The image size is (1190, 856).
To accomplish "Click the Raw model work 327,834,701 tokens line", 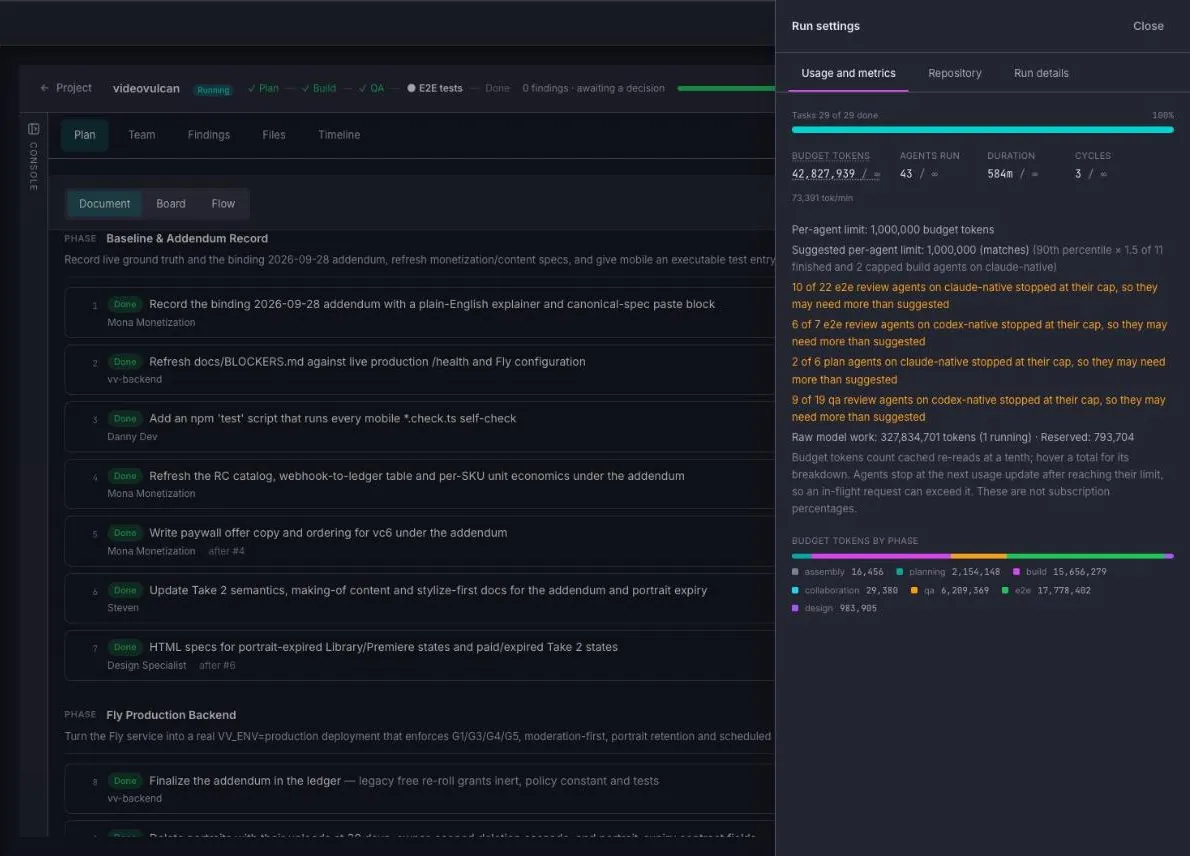I will click(962, 437).
